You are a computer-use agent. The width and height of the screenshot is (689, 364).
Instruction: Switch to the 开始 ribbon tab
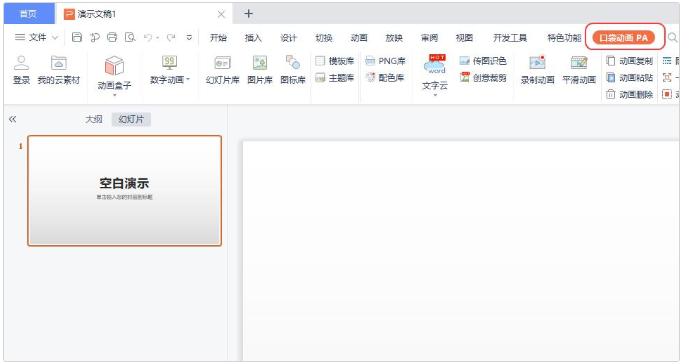pyautogui.click(x=218, y=38)
